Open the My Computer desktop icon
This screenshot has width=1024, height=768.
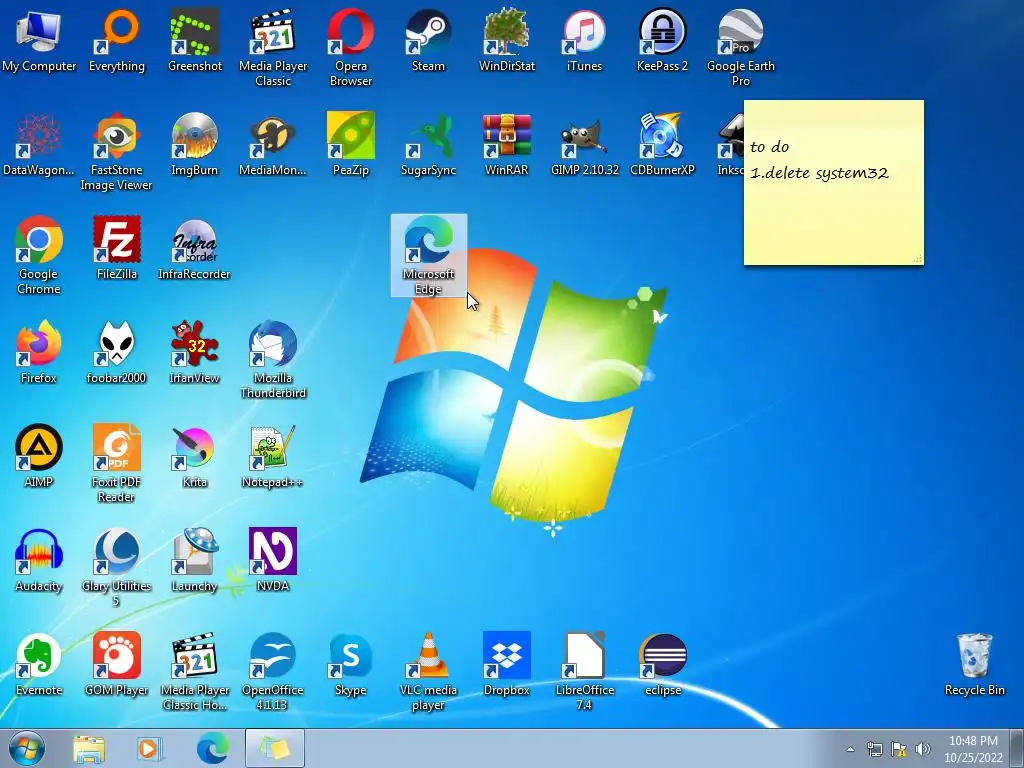coord(39,40)
